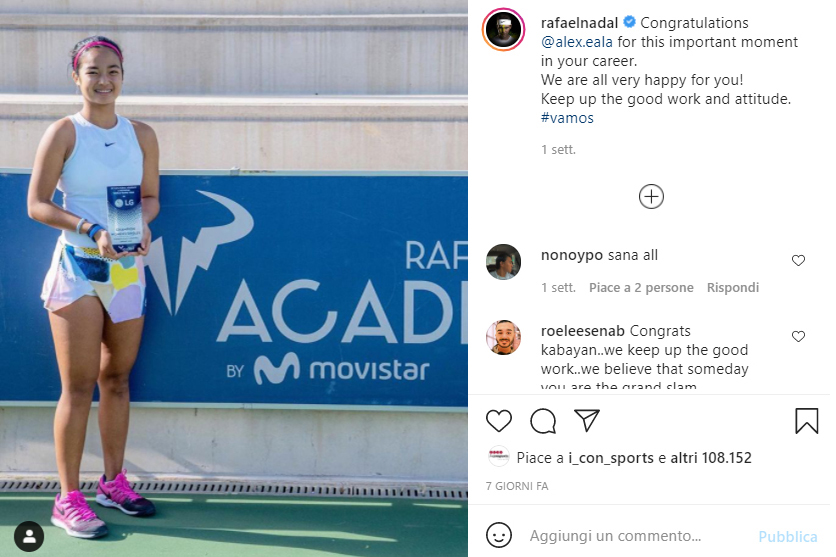Viewport: 836px width, 557px height.
Task: View the list of 108.152 other likes
Action: point(711,458)
